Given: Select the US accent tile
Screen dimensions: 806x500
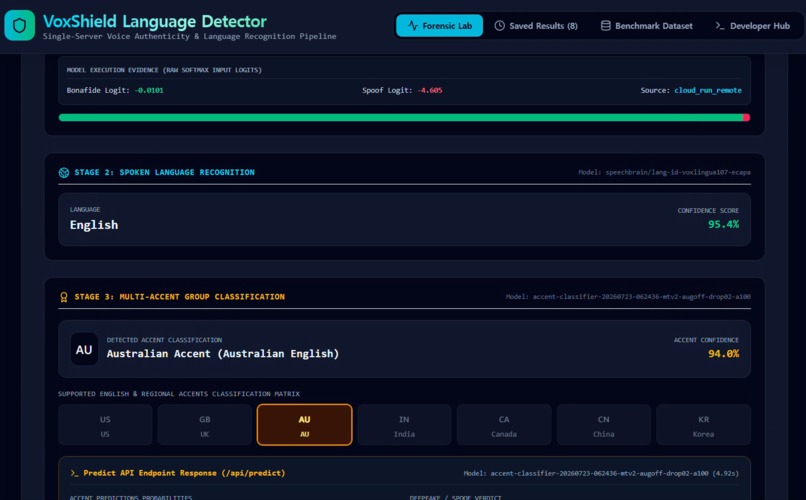Looking at the screenshot, I should [105, 424].
